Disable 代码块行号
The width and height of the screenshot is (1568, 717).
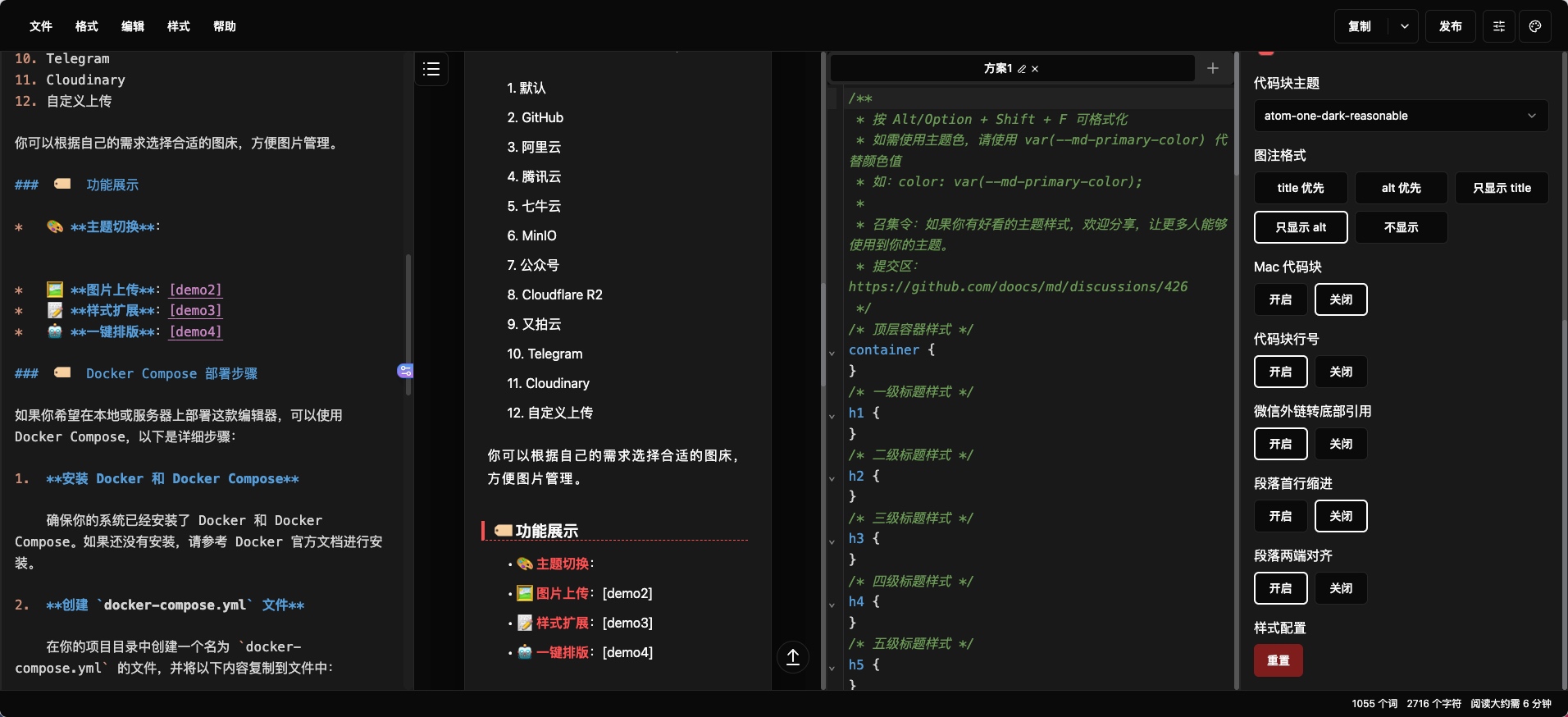(1341, 372)
